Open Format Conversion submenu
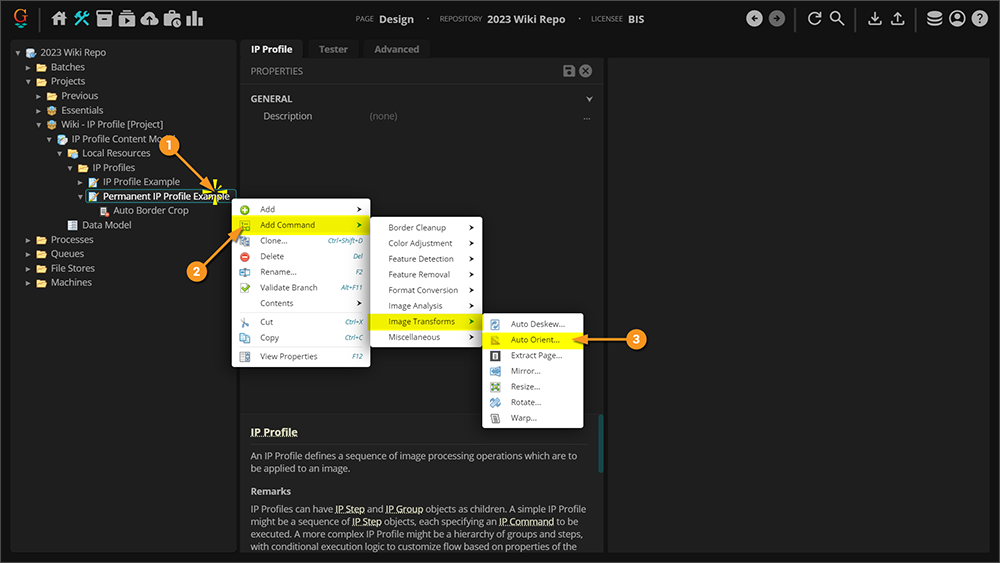 point(426,290)
